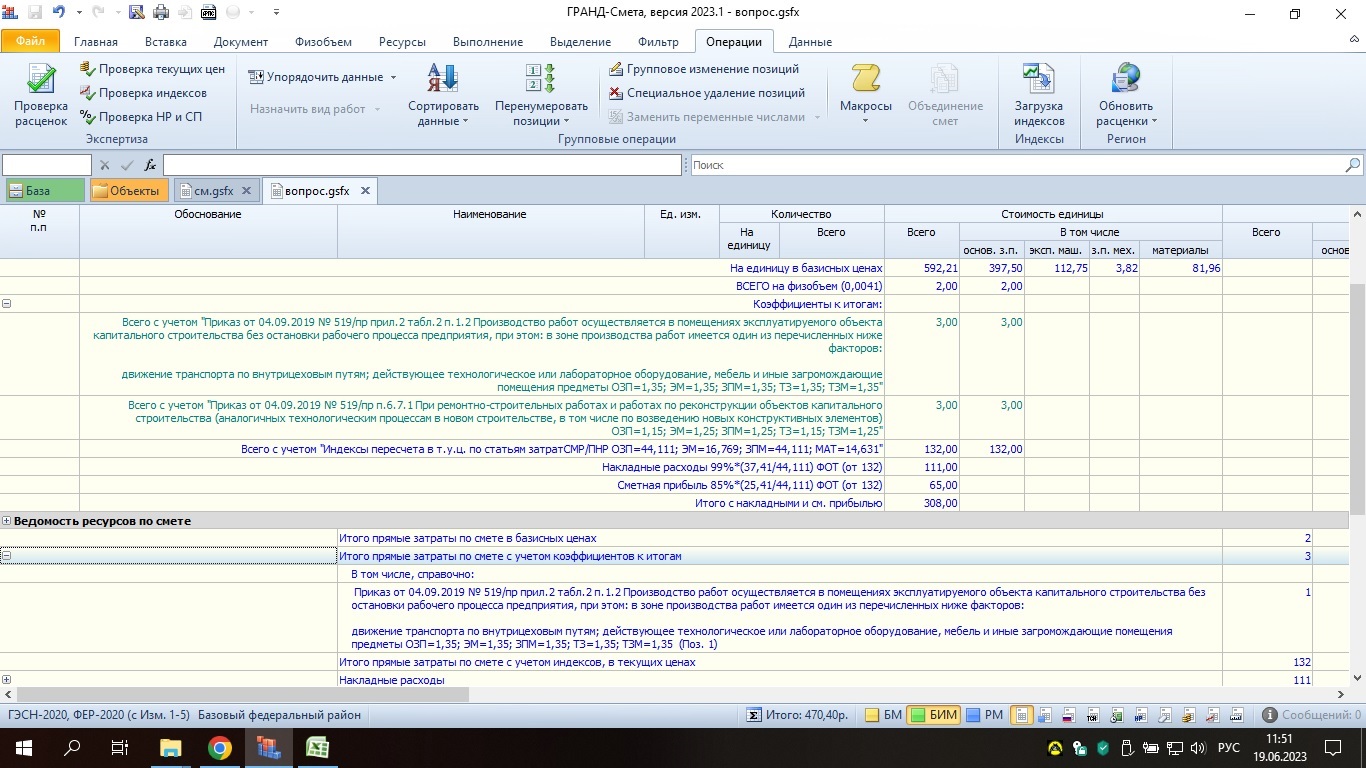This screenshot has width=1366, height=768.
Task: Open the Фильтр ribbon tab
Action: [x=658, y=42]
